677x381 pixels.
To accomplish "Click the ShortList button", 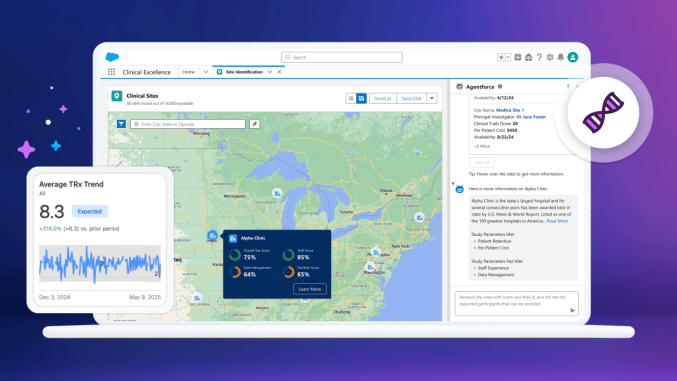I will (383, 98).
